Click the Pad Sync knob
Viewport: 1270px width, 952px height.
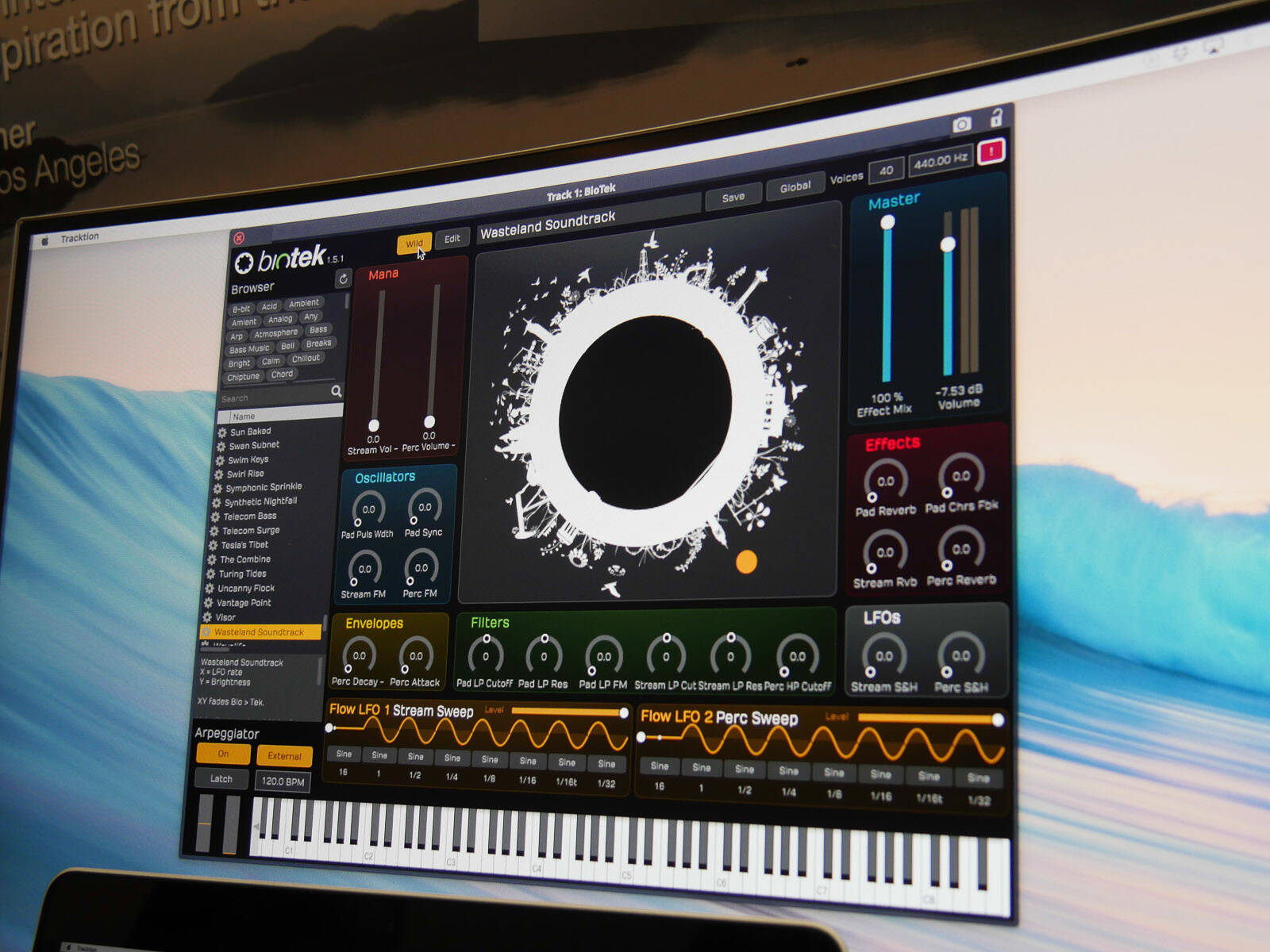pyautogui.click(x=425, y=507)
